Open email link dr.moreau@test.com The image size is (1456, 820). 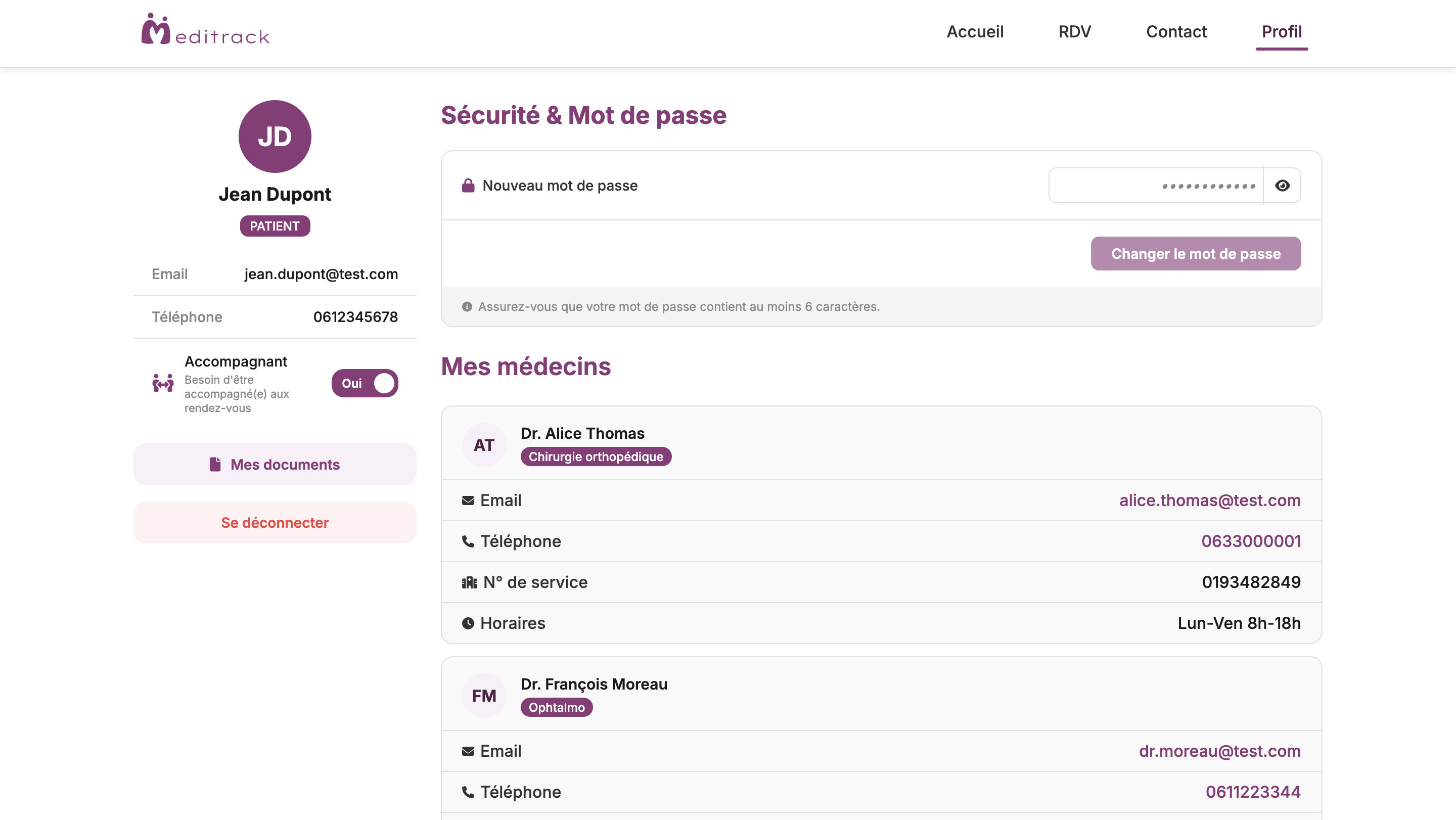point(1219,751)
